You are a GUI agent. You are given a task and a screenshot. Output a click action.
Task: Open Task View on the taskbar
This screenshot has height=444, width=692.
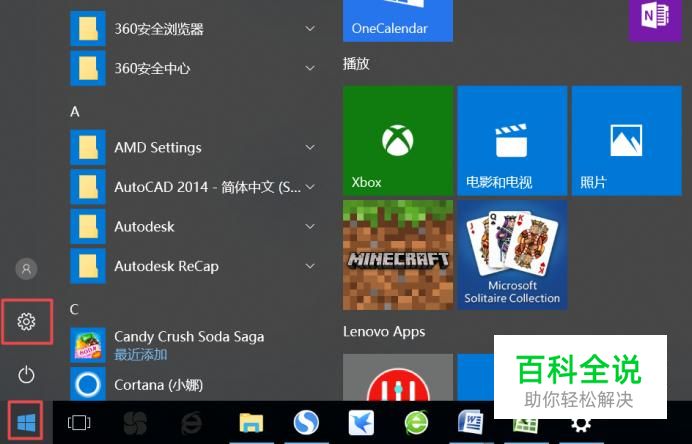point(79,422)
